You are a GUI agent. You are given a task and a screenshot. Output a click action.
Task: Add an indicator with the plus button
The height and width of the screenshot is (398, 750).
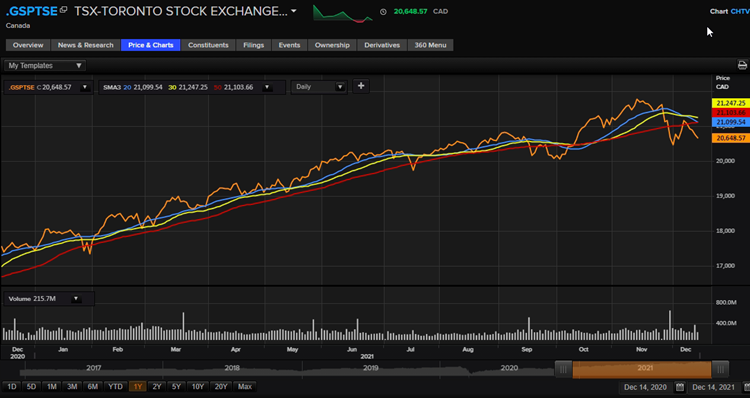pos(361,86)
